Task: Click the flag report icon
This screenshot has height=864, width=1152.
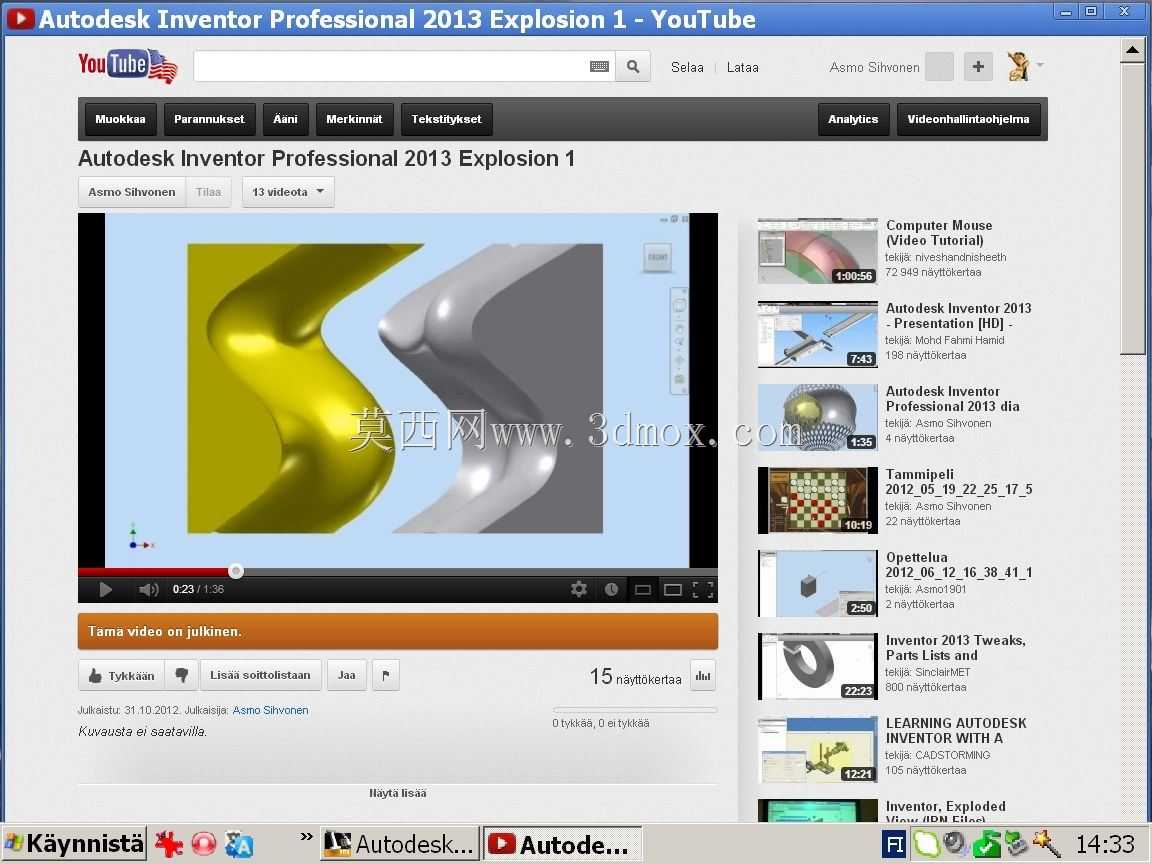Action: coord(386,675)
